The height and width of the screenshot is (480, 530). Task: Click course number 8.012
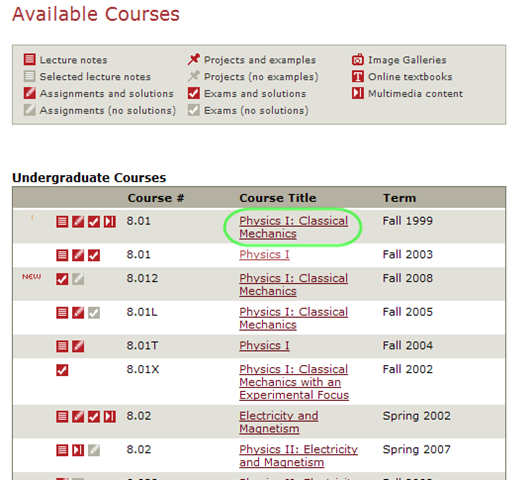(142, 278)
